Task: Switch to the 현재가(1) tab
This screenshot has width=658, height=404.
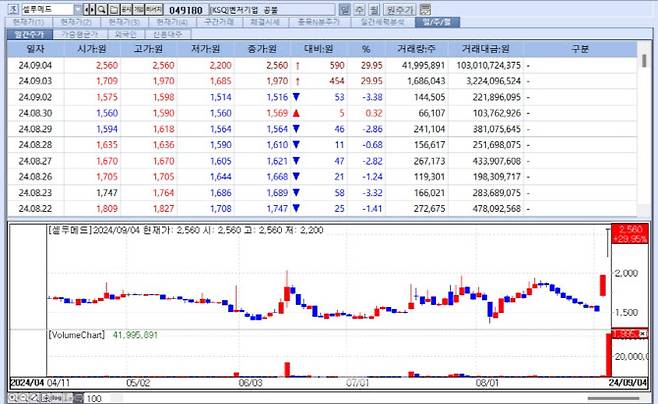Action: tap(29, 22)
